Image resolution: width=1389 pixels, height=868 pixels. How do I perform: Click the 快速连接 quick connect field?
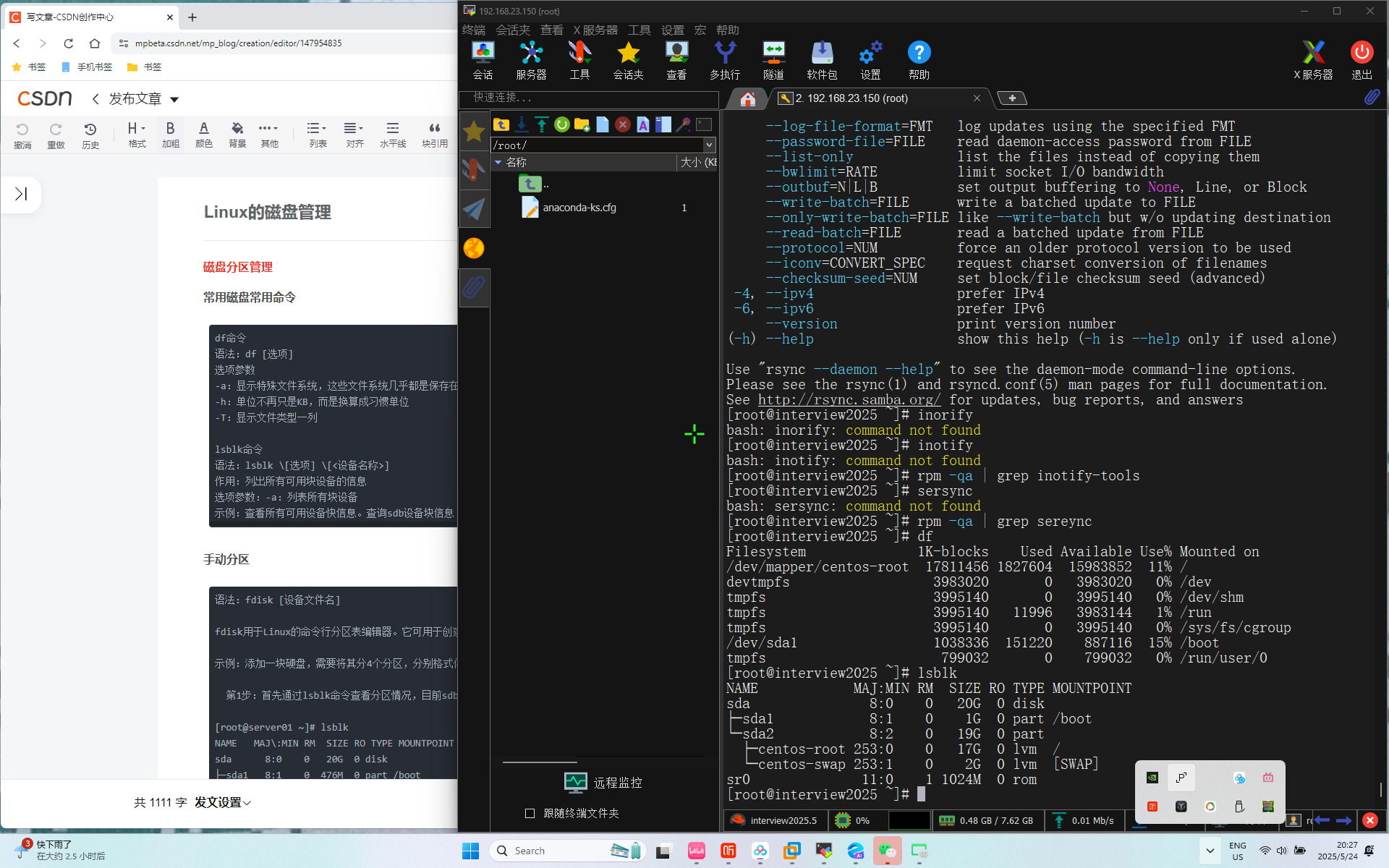[590, 98]
